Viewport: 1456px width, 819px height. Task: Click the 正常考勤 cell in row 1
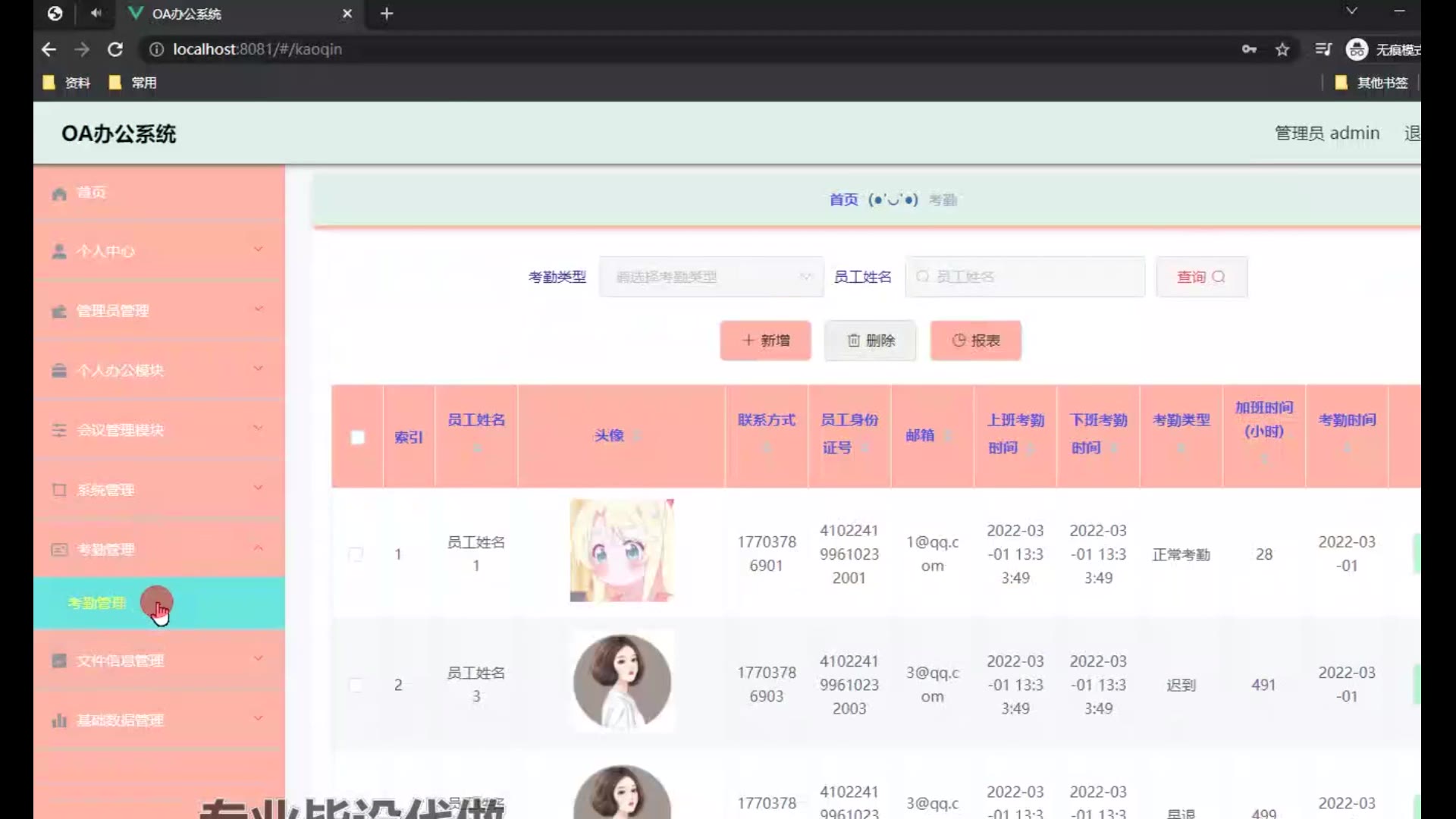click(1181, 555)
